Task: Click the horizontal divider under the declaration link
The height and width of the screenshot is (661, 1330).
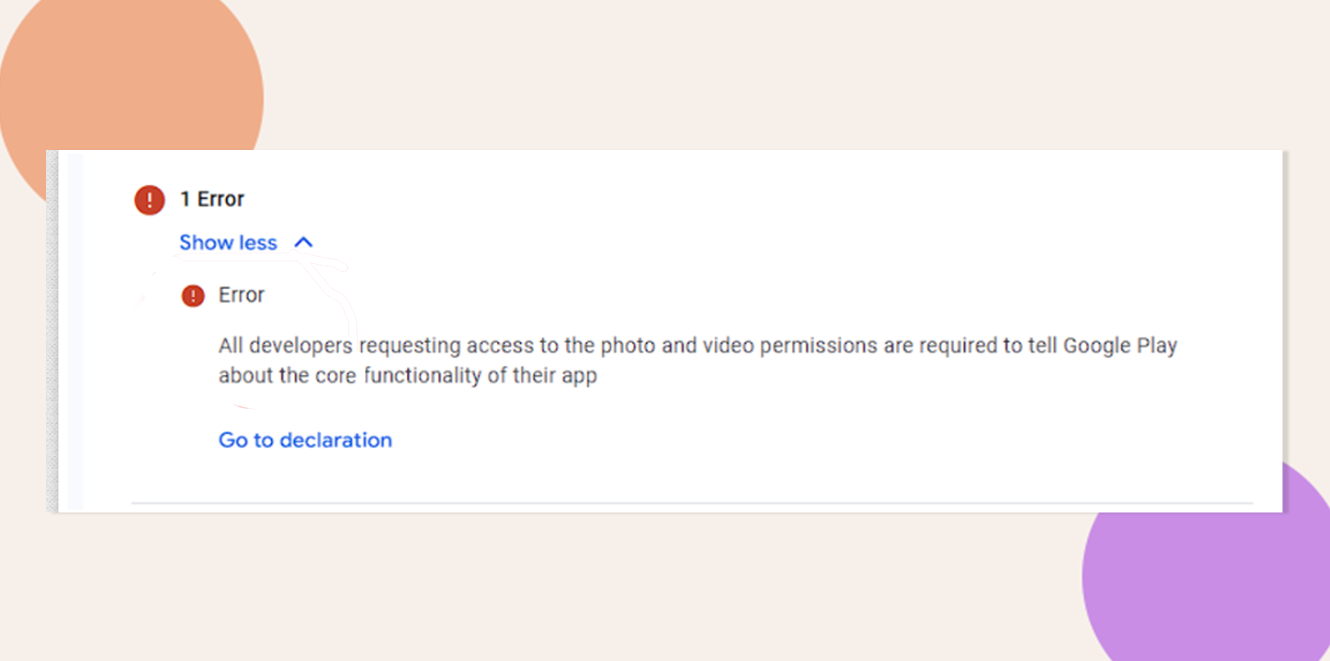Action: (x=691, y=502)
